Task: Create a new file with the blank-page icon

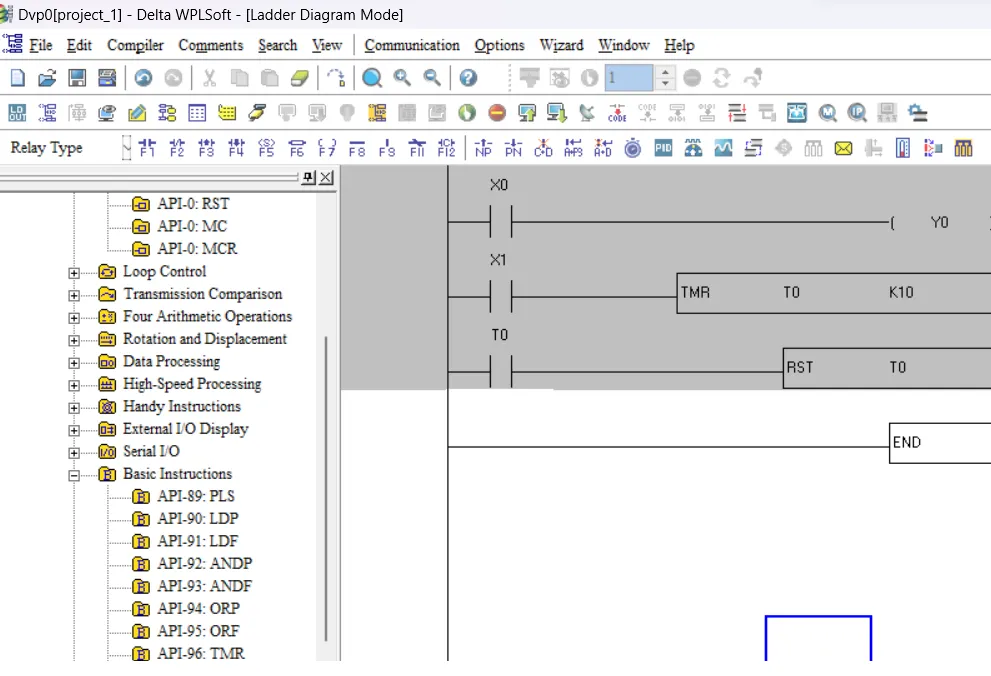Action: [18, 78]
